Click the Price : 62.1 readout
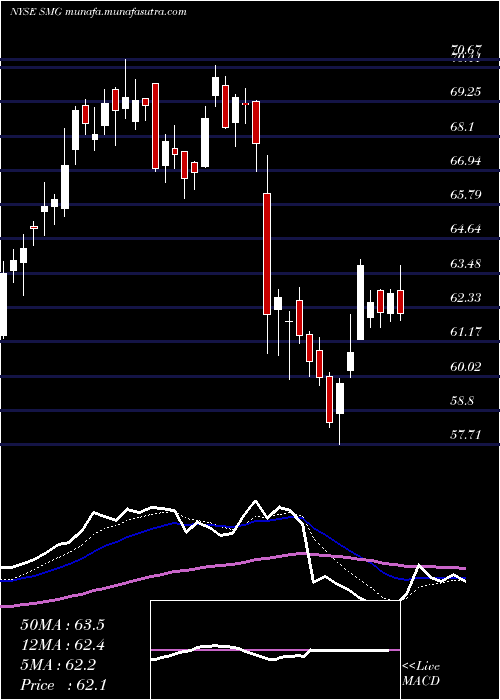The width and height of the screenshot is (500, 700). [x=62, y=685]
